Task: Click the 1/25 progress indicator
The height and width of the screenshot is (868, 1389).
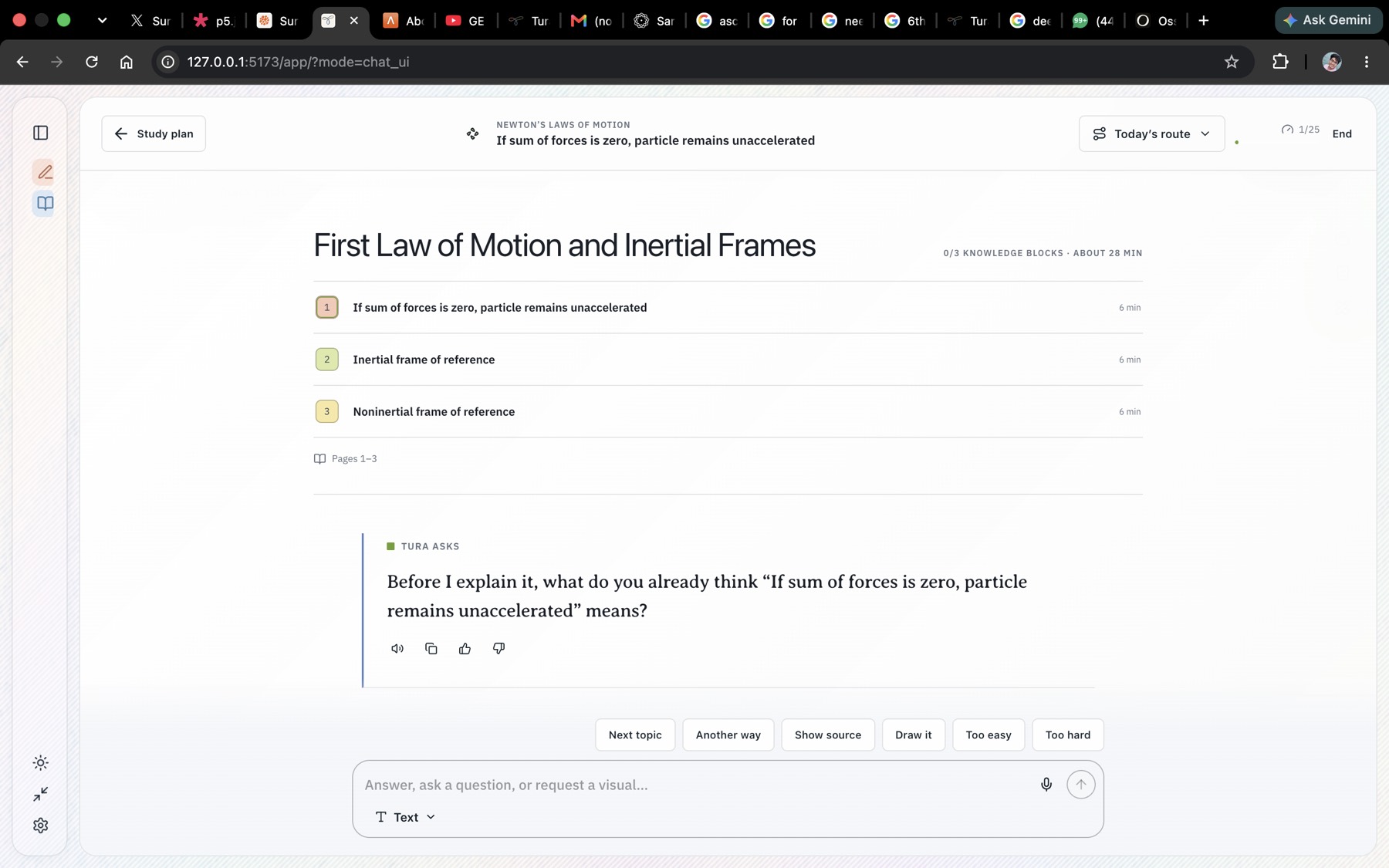Action: [x=1300, y=130]
